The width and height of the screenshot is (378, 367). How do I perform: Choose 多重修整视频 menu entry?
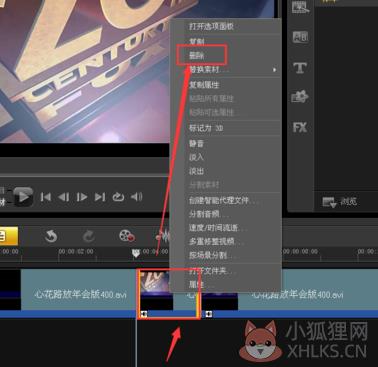(216, 241)
